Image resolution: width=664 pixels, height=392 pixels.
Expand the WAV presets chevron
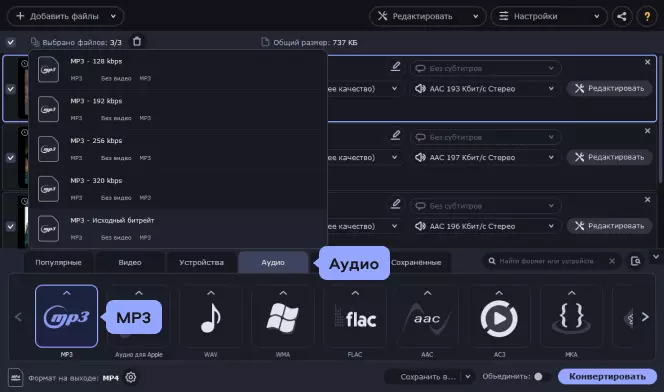click(210, 293)
